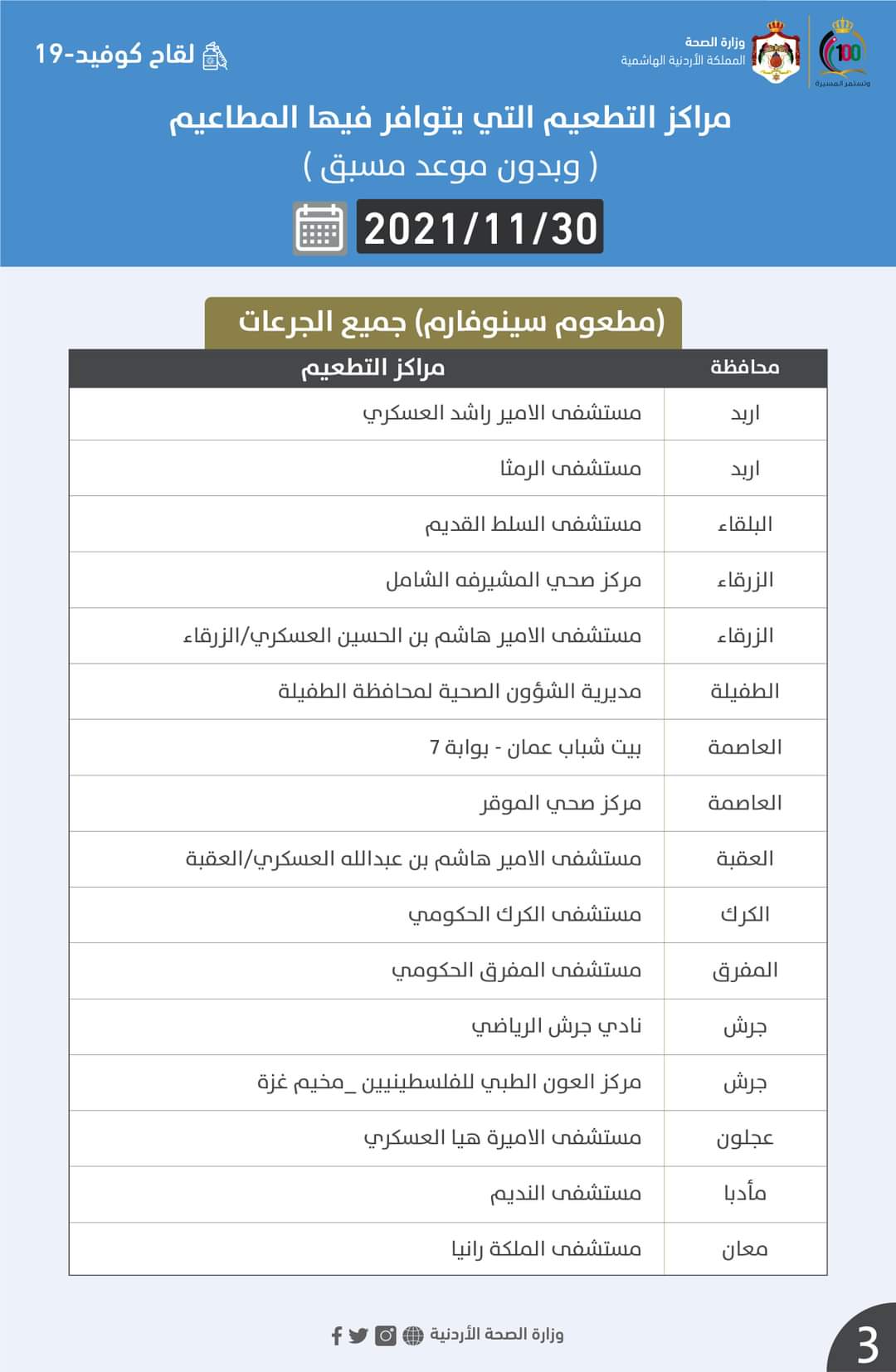Click the 'مستشفى الملكة رانيا' center entry
896x1372 pixels.
coord(546,1248)
